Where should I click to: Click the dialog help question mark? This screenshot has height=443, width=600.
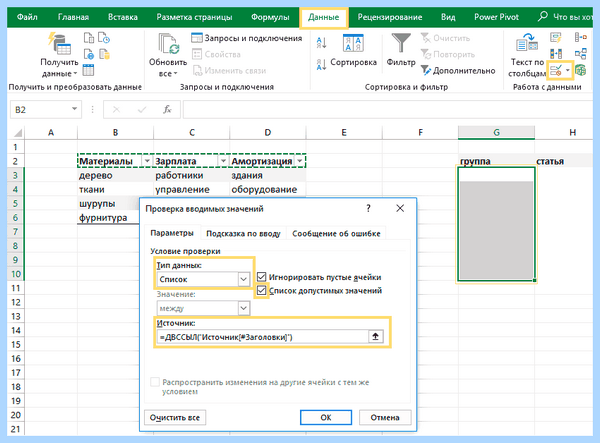click(x=368, y=208)
